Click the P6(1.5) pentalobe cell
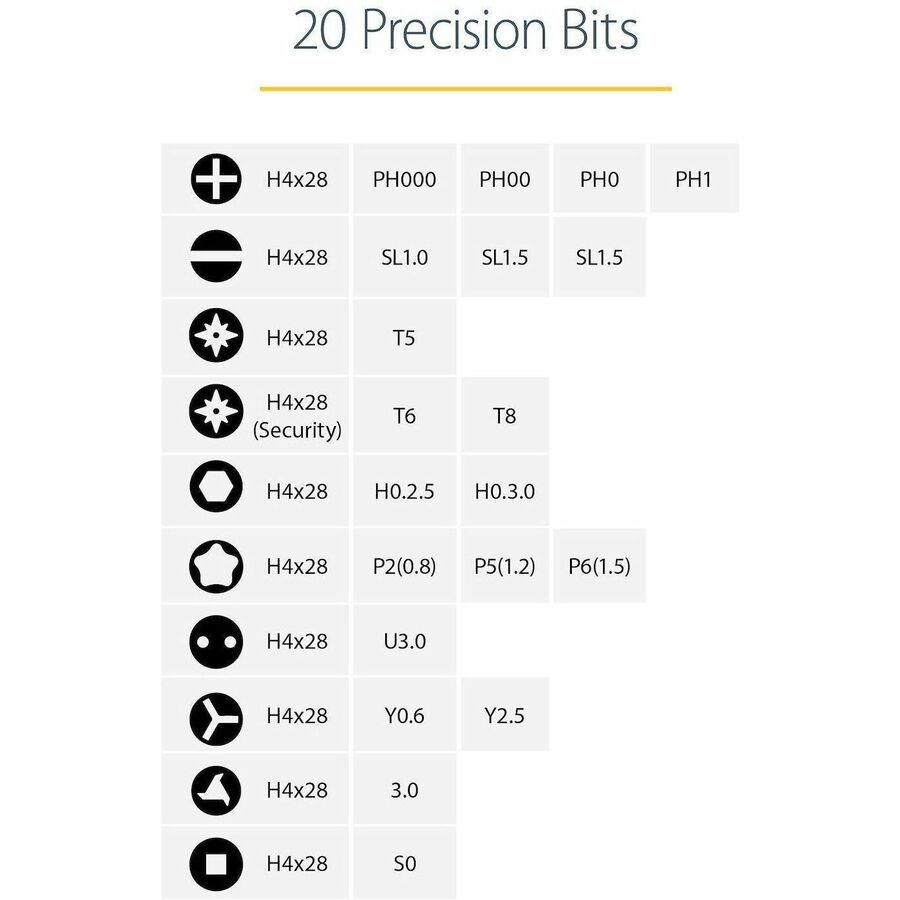The width and height of the screenshot is (900, 900). pos(599,566)
